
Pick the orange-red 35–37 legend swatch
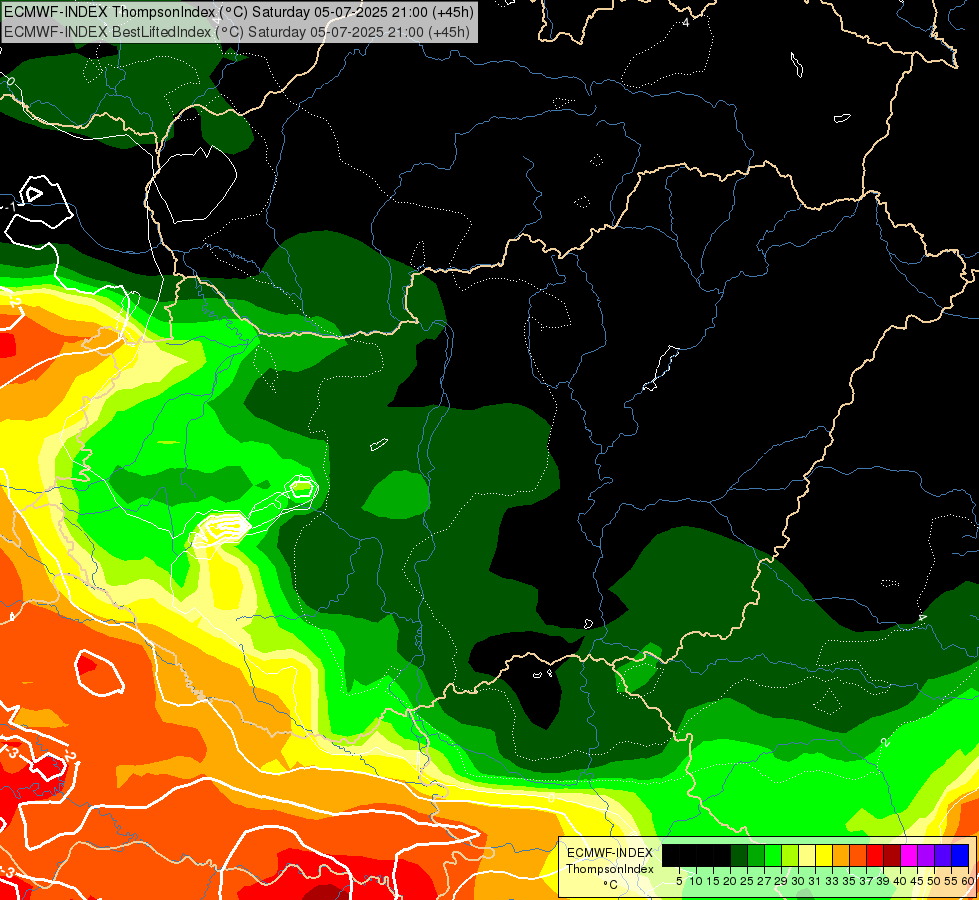pyautogui.click(x=858, y=855)
